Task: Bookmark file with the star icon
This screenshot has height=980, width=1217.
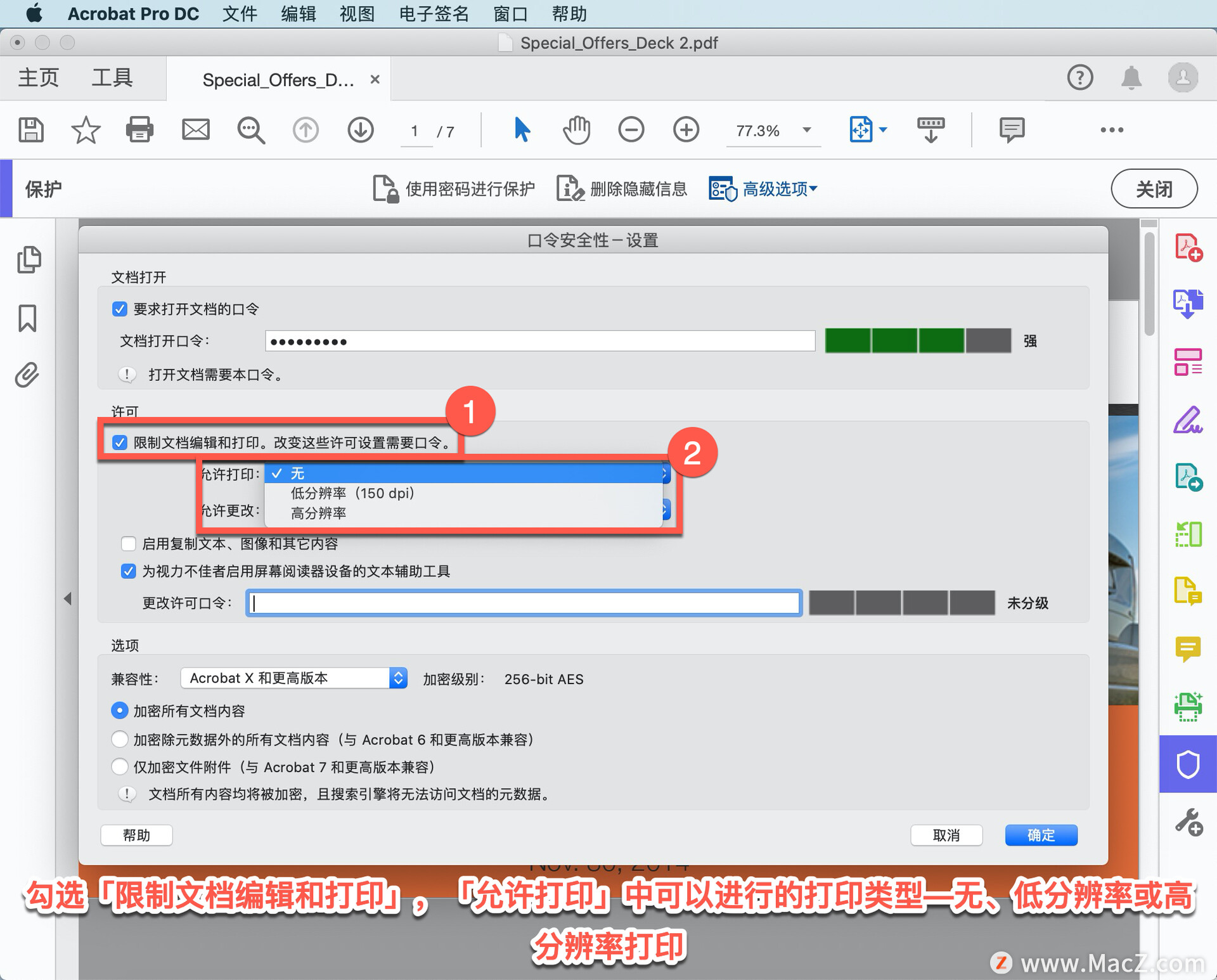Action: [86, 130]
